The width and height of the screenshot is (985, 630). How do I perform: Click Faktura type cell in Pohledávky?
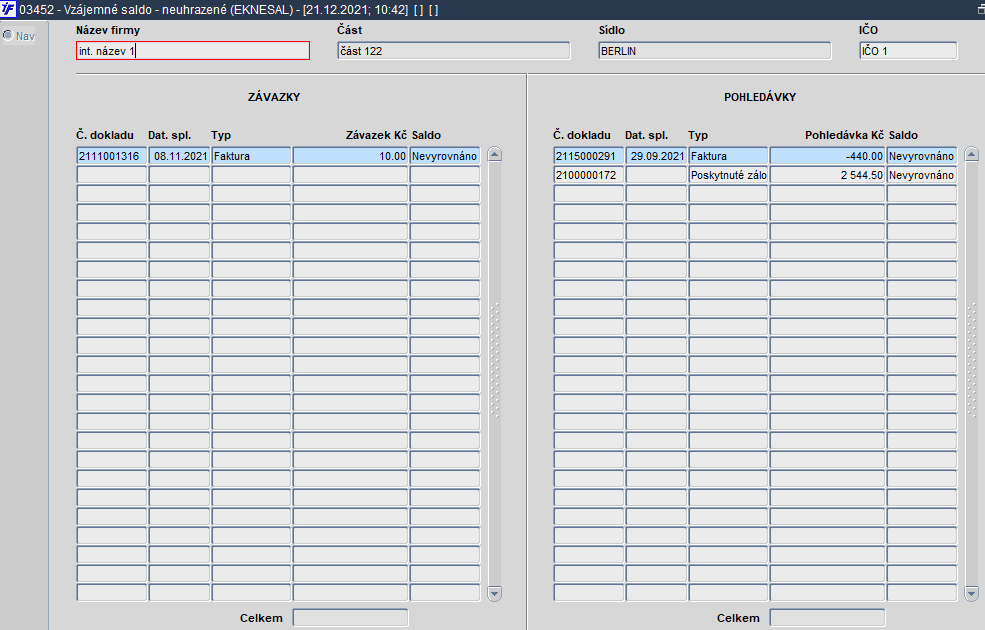(x=728, y=156)
